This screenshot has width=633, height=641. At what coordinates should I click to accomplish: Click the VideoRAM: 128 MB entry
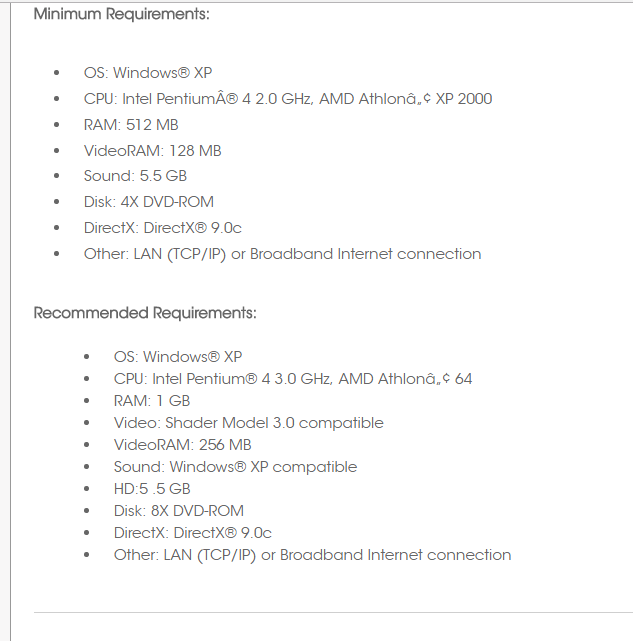153,151
